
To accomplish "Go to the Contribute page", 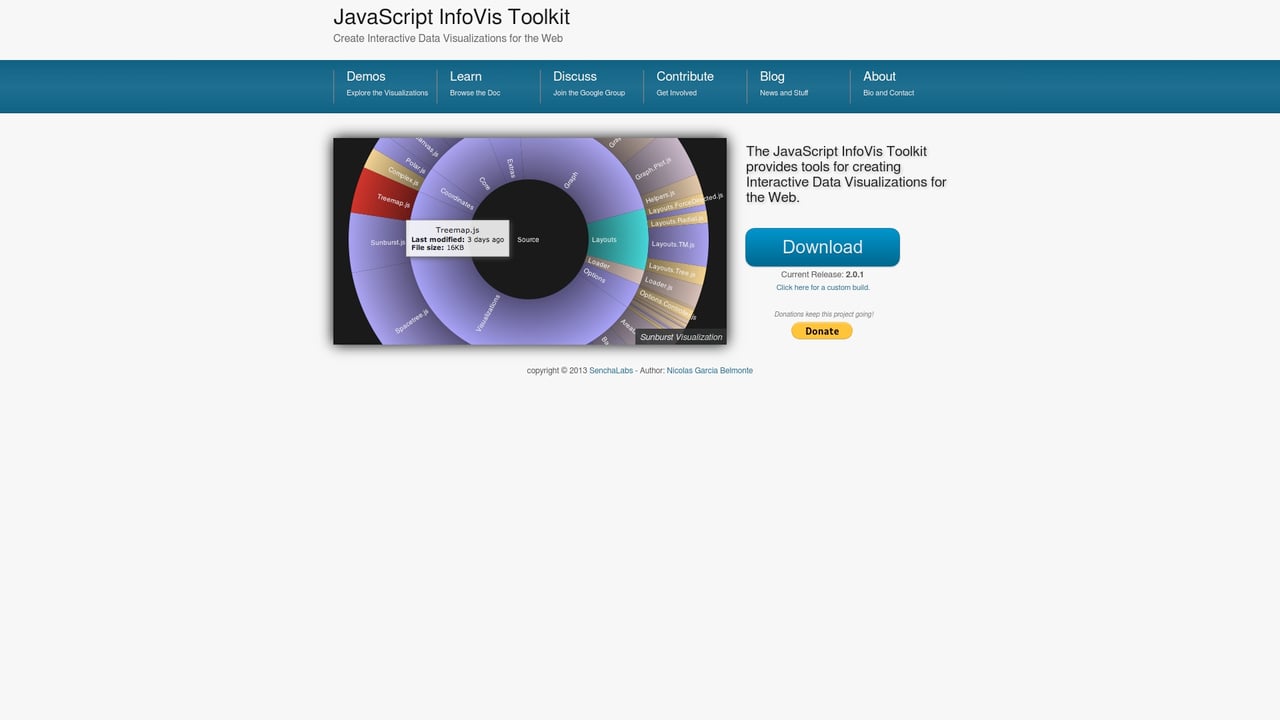I will click(x=684, y=76).
